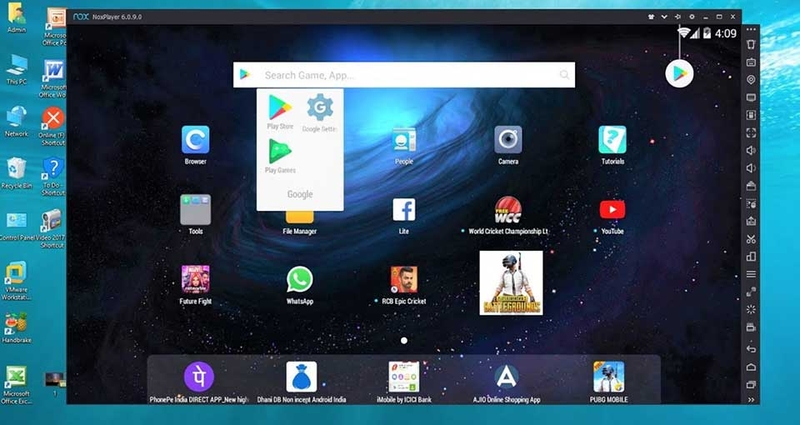
Task: Expand sidebar with the double chevron
Action: 751,400
